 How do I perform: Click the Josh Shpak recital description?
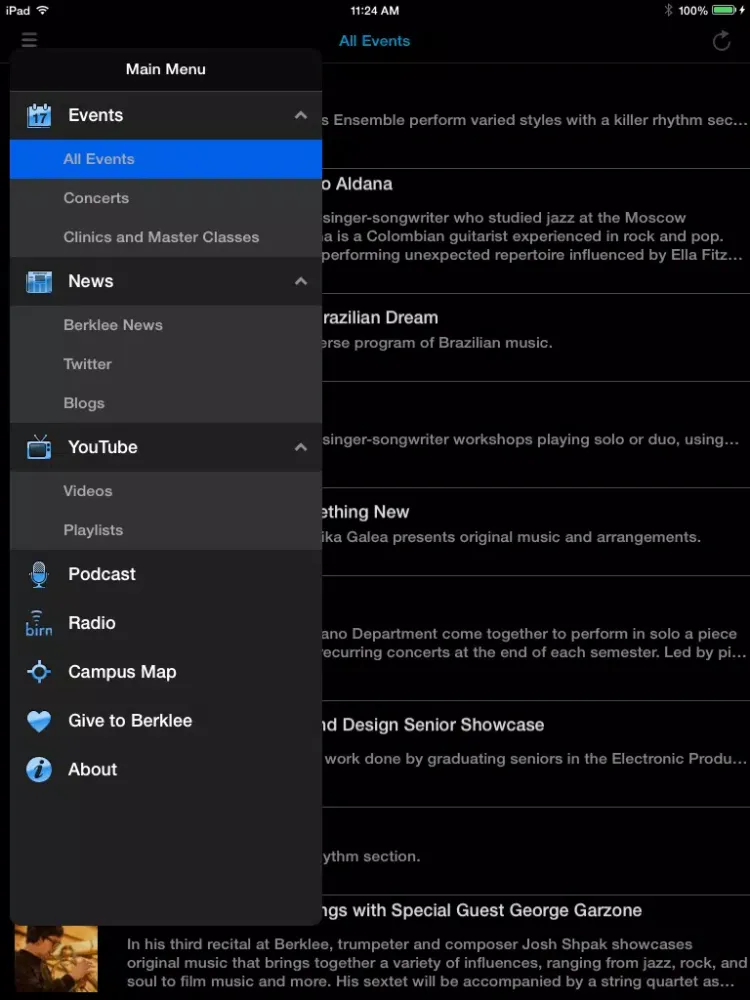click(x=437, y=962)
